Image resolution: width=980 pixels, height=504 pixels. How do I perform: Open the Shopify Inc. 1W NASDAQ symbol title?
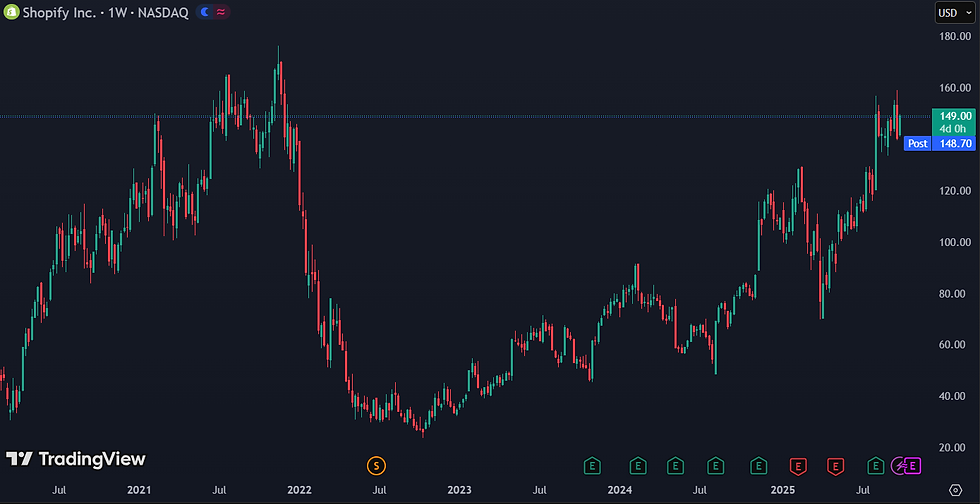pyautogui.click(x=106, y=13)
